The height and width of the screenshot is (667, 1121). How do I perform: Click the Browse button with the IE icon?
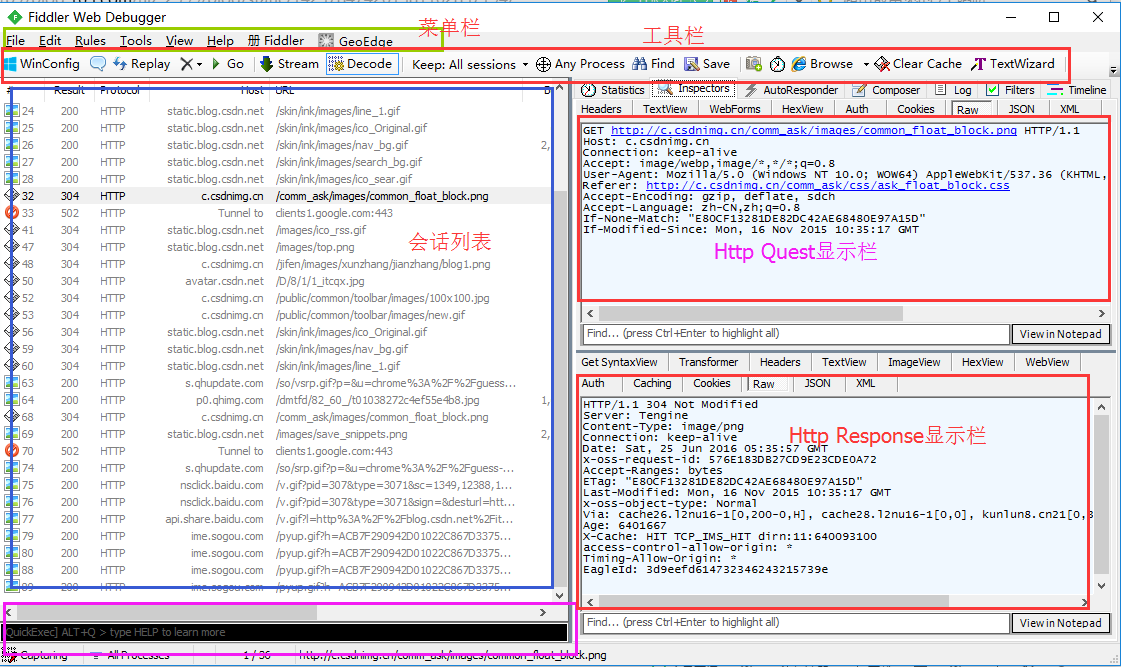(x=822, y=64)
